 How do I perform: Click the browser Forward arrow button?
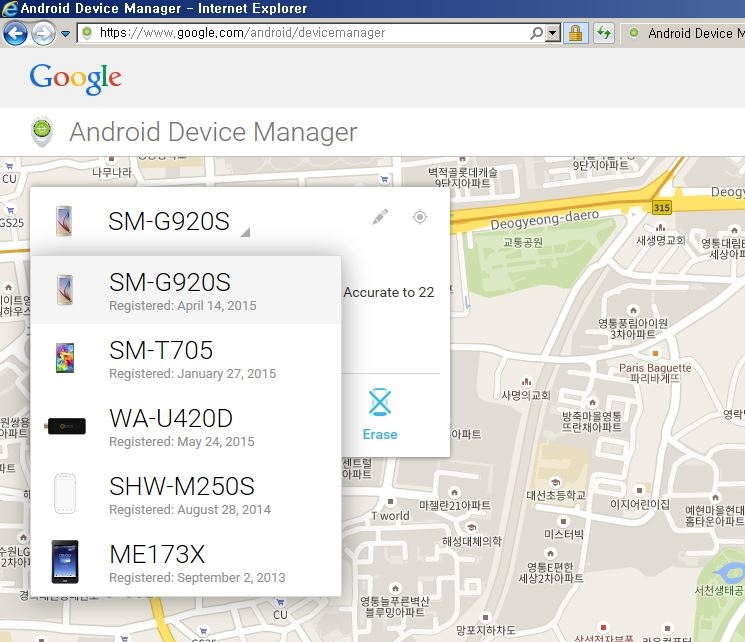click(x=43, y=34)
